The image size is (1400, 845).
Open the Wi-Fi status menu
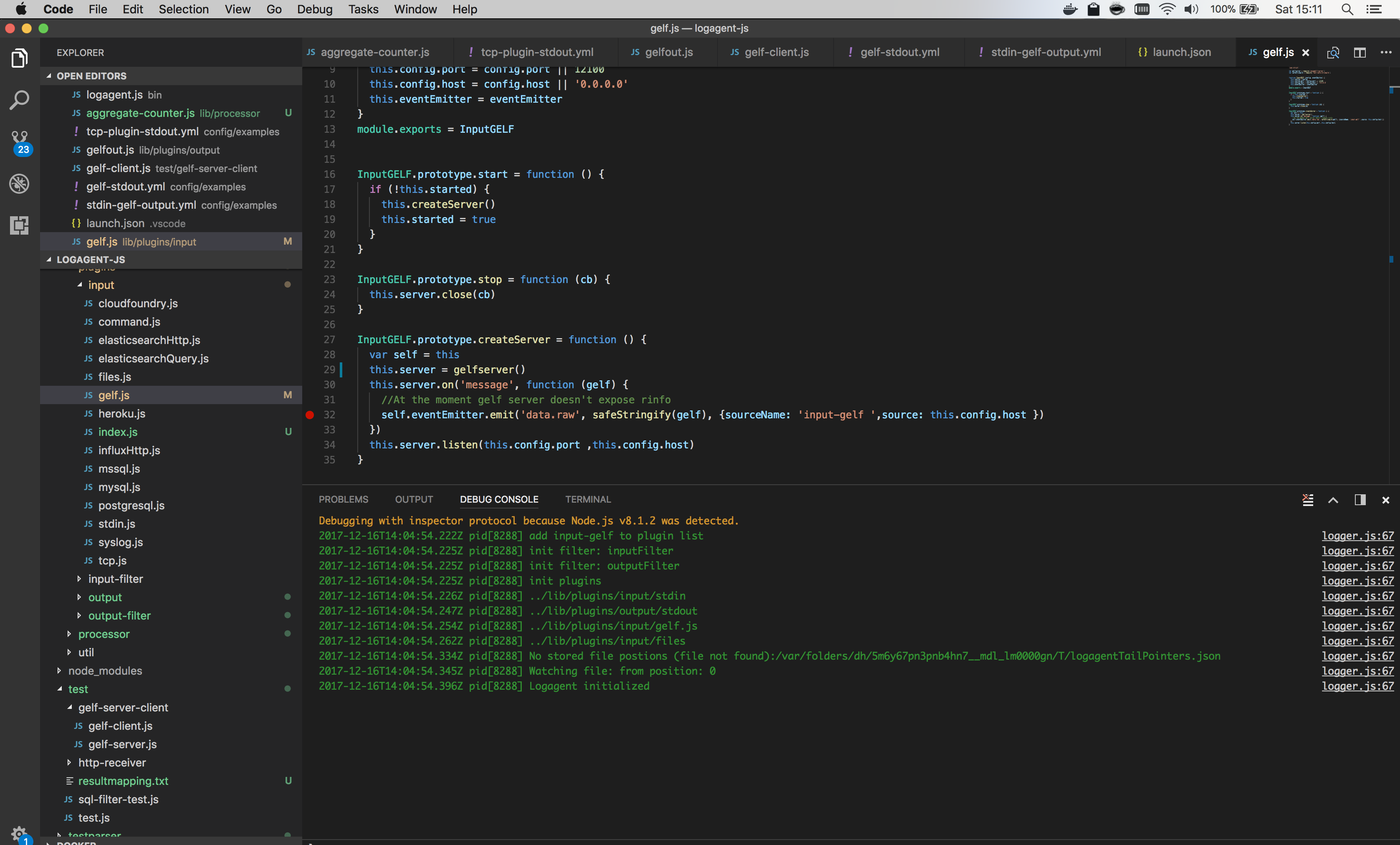[x=1167, y=9]
